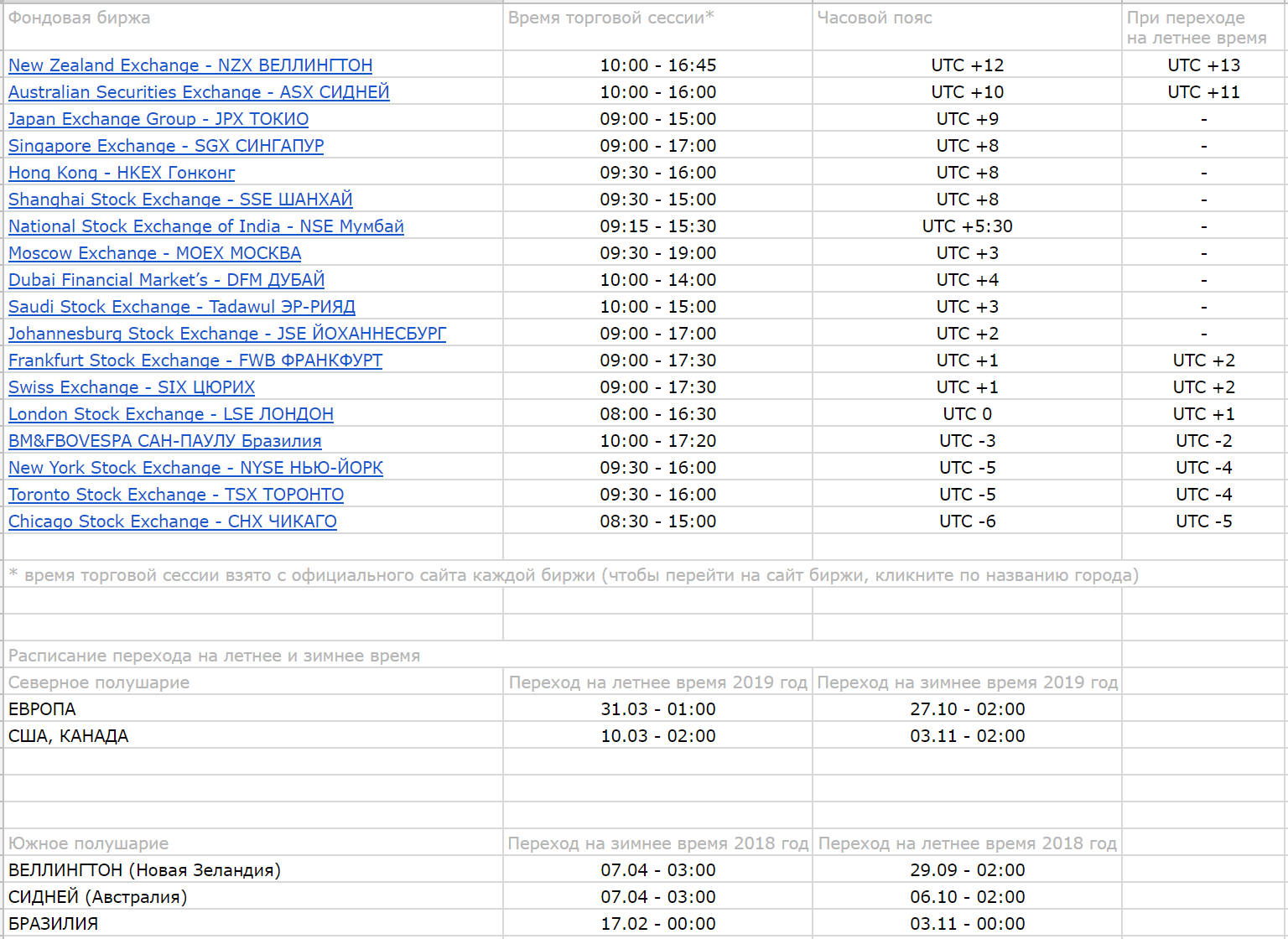Select the time zone cell 'UTC +5:30'
The image size is (1288, 939).
tap(968, 226)
